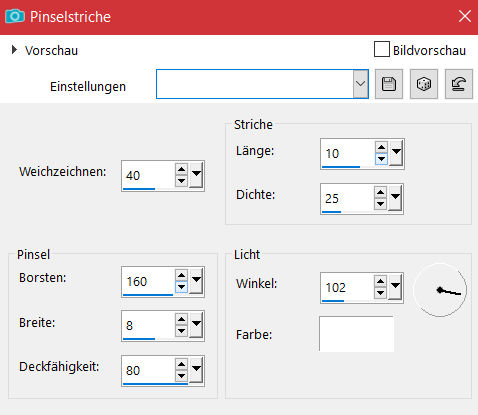Open the Borsten slider dropdown arrow
Viewport: 478px width, 415px height.
[x=196, y=281]
